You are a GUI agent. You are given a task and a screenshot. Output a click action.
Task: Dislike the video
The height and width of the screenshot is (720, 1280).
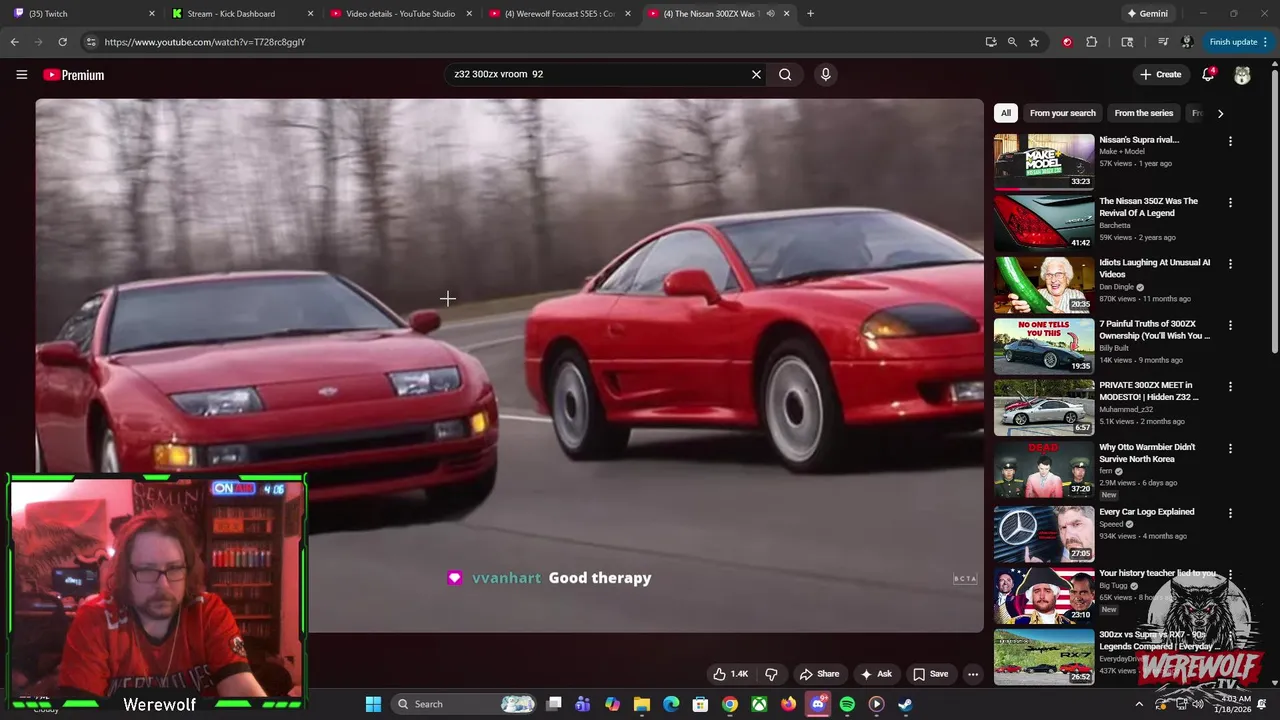point(771,674)
